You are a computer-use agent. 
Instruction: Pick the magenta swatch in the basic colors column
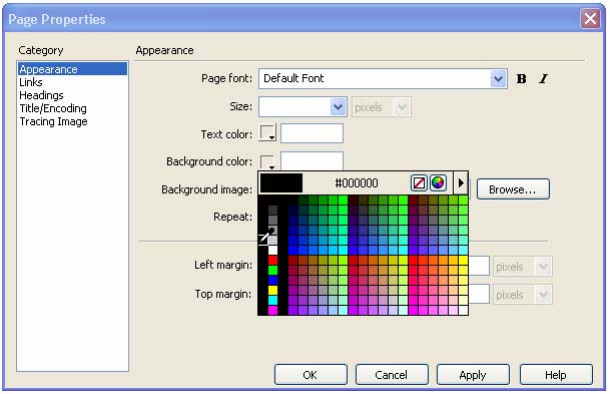(273, 310)
